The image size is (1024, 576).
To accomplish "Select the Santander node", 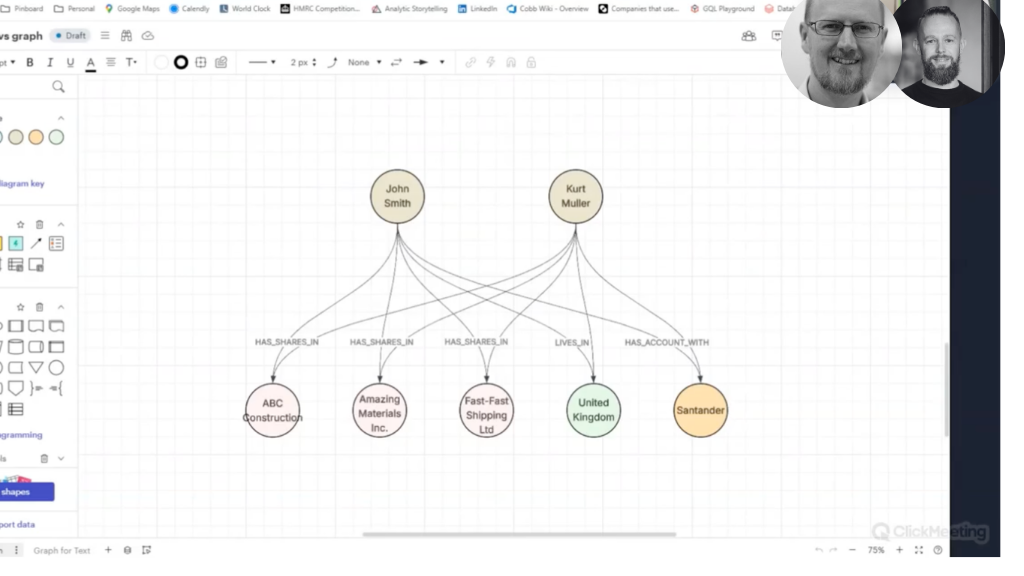I will [700, 410].
